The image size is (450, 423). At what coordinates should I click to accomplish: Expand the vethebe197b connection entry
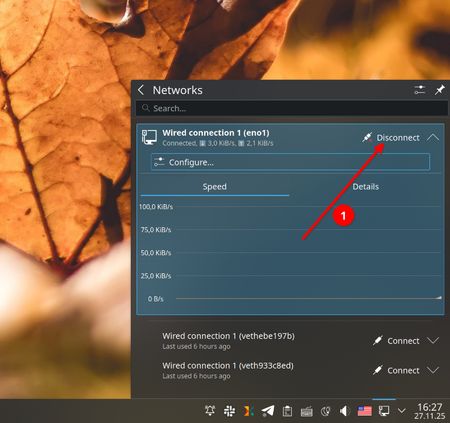point(433,340)
